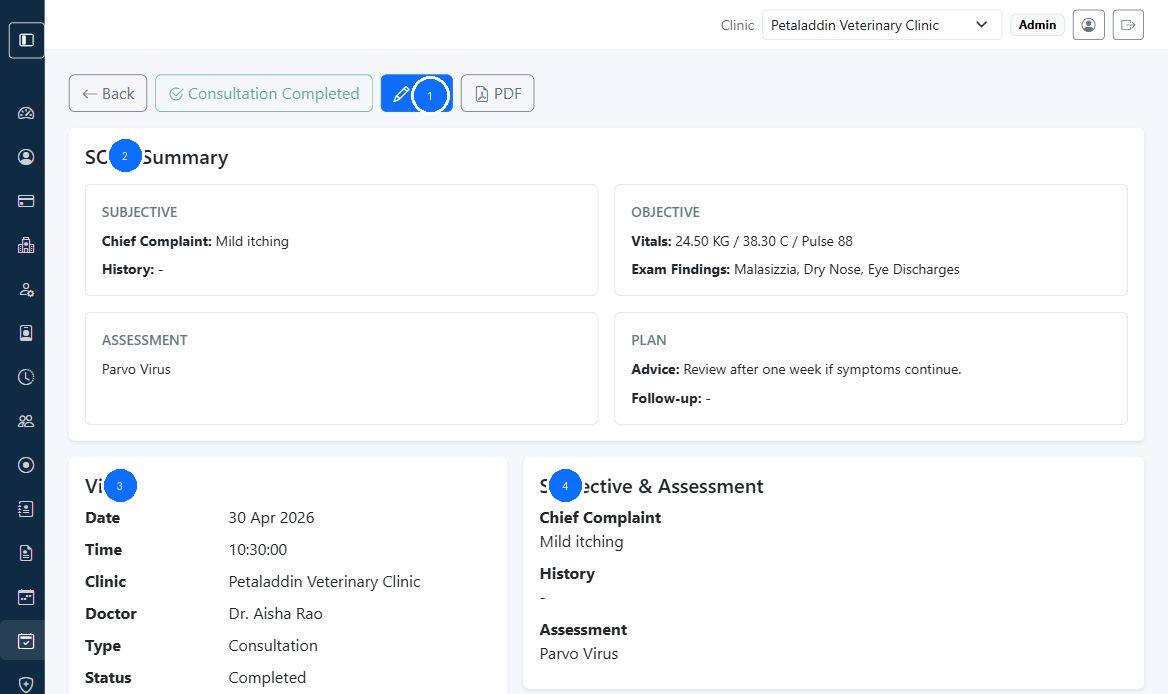The image size is (1168, 694).
Task: Open the ID badge icon in sidebar
Action: tap(26, 333)
